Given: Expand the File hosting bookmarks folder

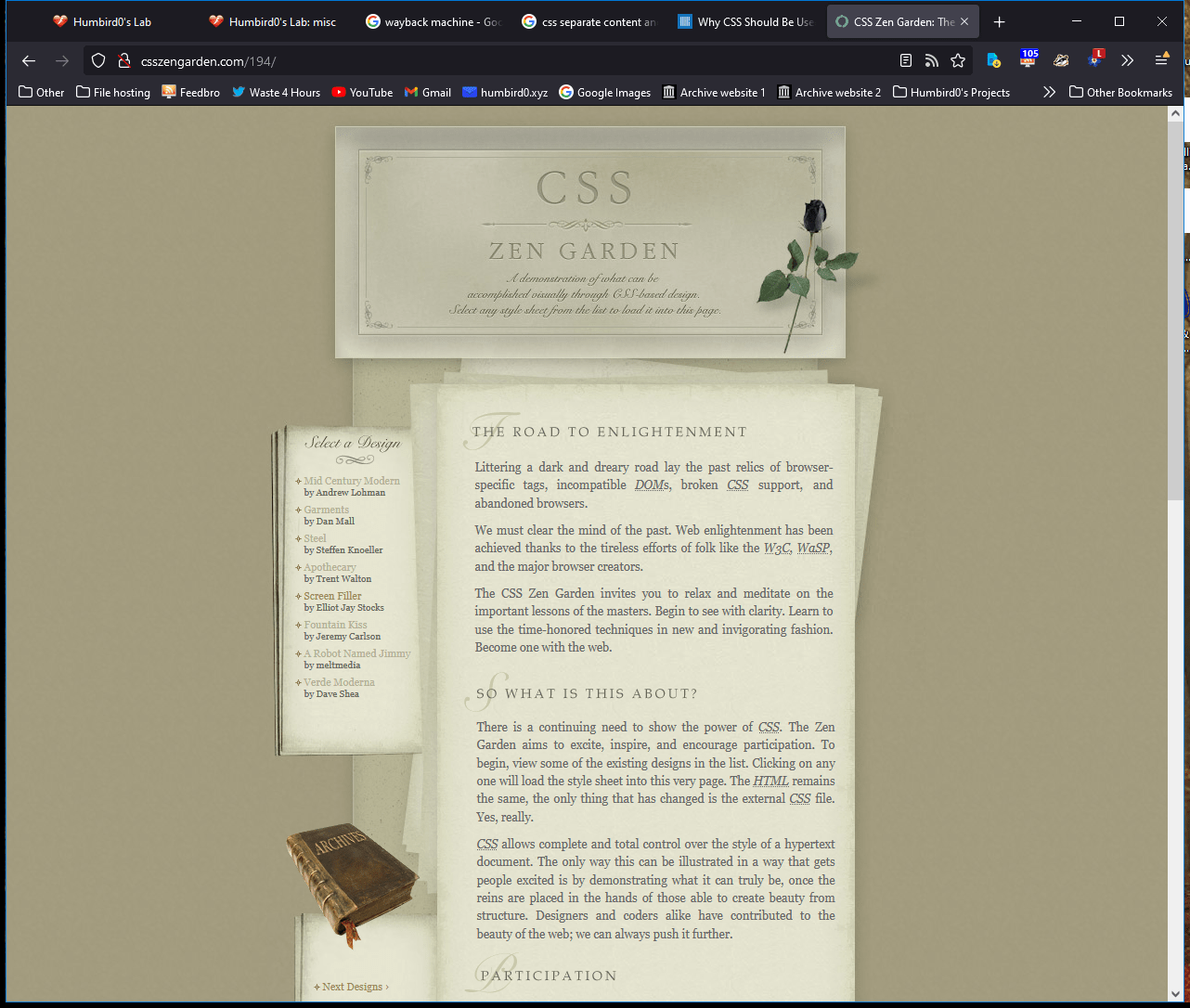Looking at the screenshot, I should coord(113,92).
